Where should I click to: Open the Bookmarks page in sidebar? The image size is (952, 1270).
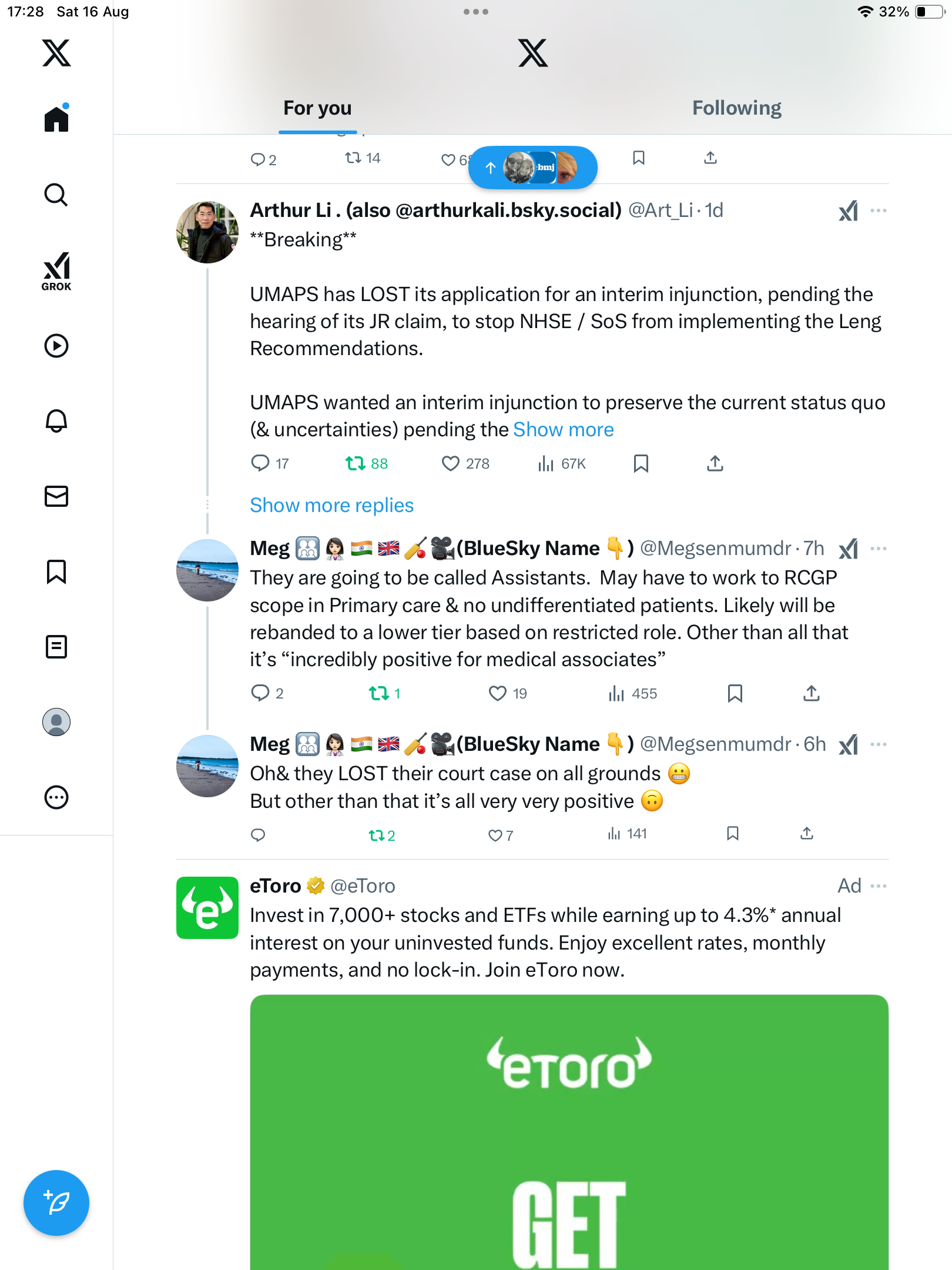56,571
